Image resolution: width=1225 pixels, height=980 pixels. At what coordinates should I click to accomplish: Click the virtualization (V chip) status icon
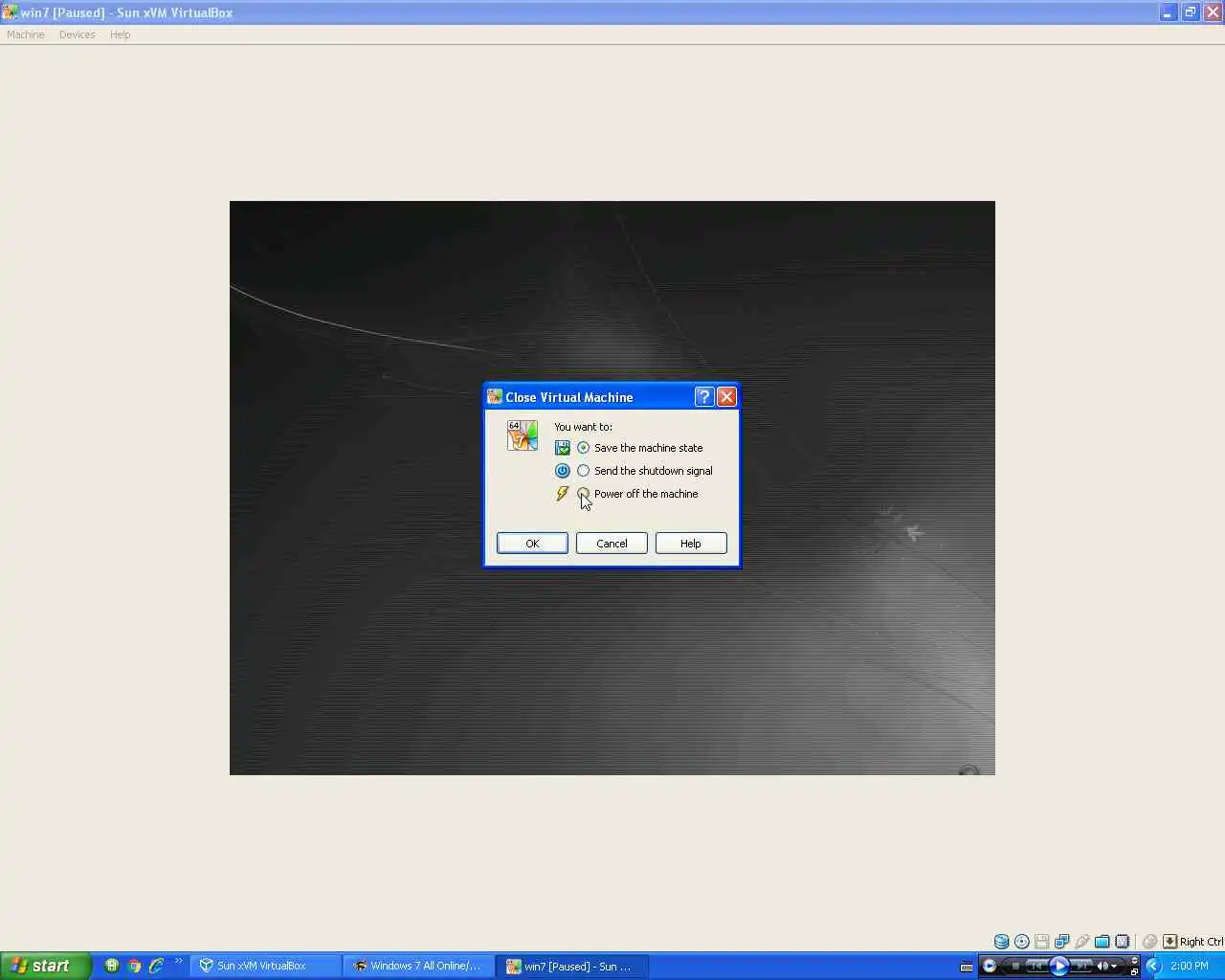[x=1123, y=942]
